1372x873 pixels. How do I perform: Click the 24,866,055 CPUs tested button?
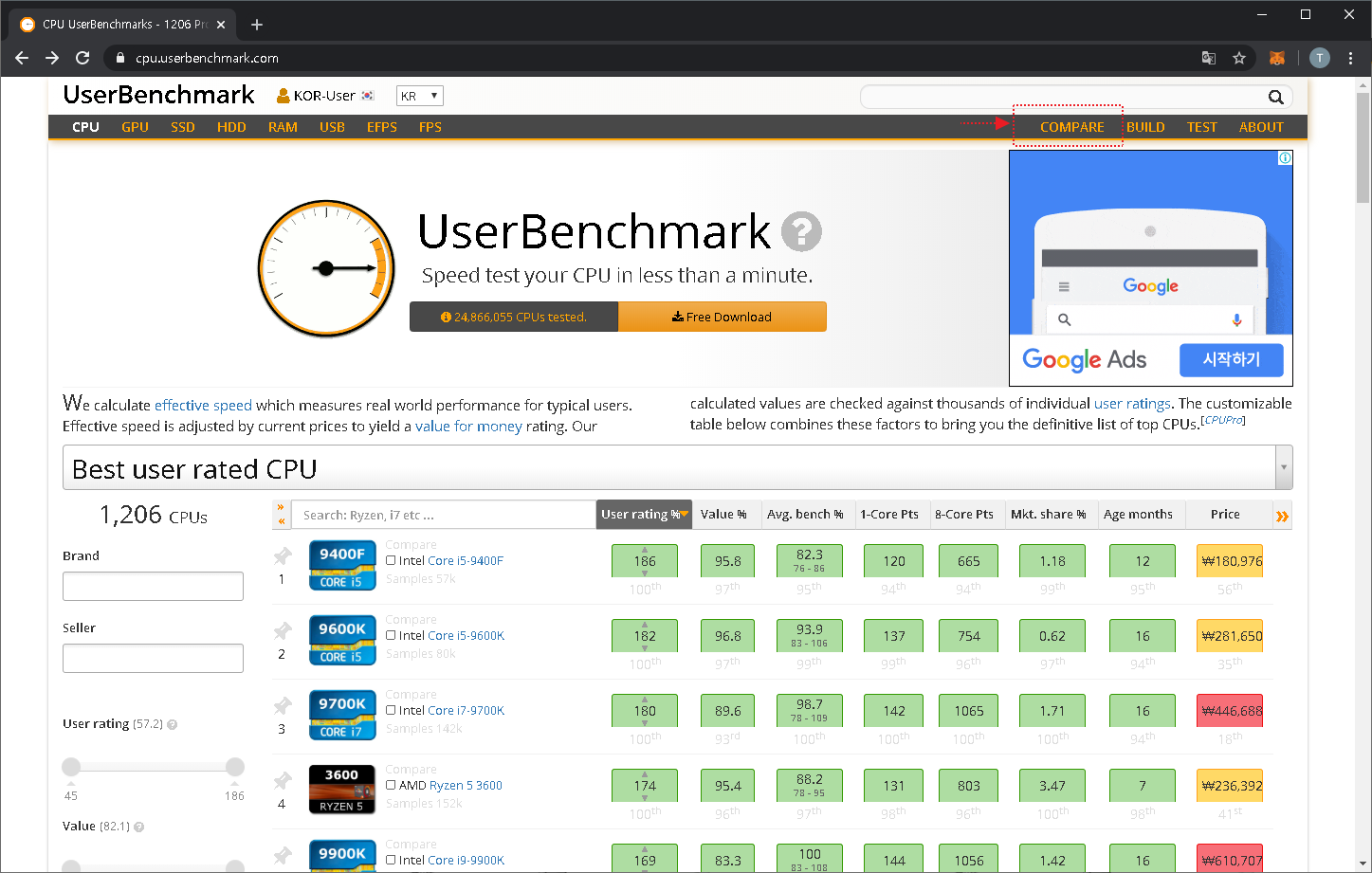tap(514, 317)
